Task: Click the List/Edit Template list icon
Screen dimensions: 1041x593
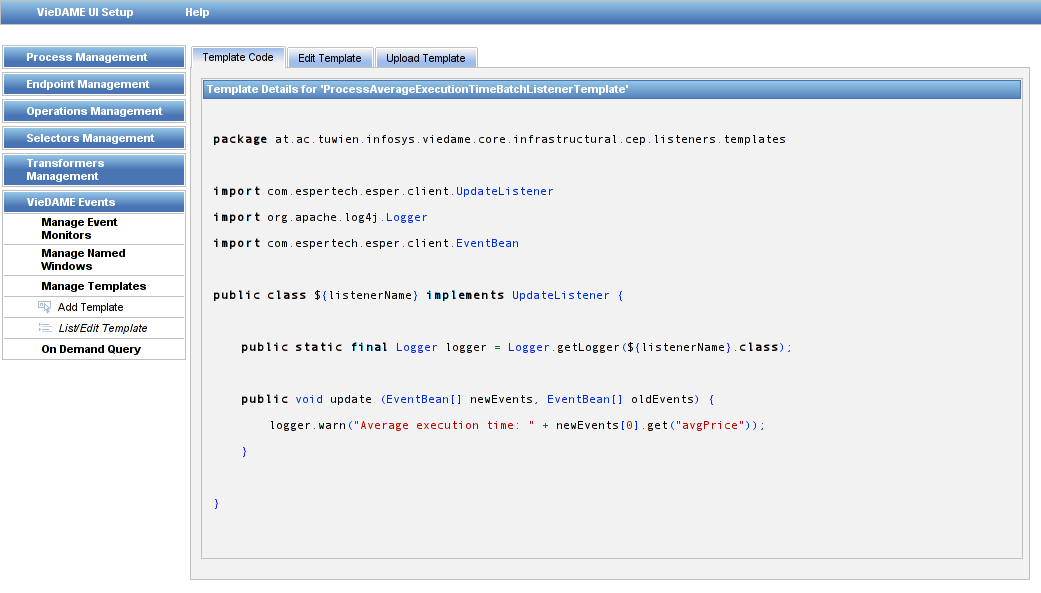Action: tap(44, 328)
